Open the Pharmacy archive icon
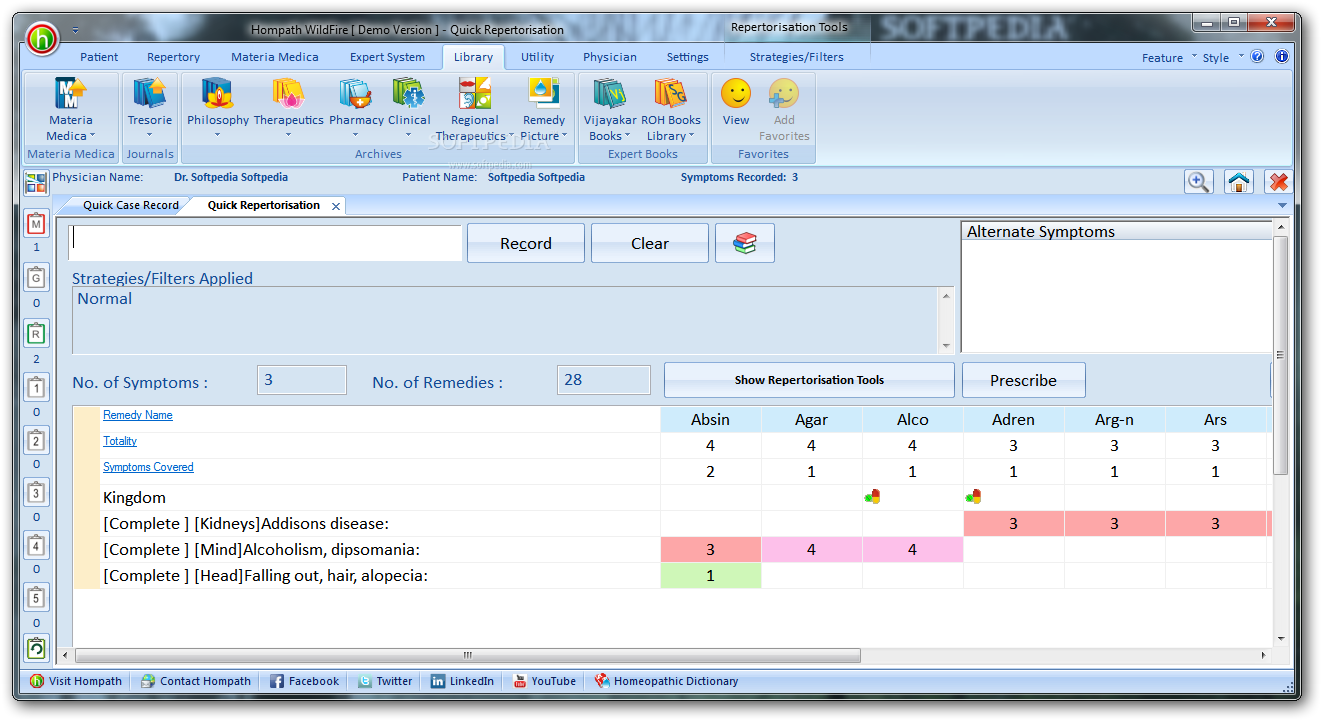Image resolution: width=1322 pixels, height=721 pixels. pos(356,94)
